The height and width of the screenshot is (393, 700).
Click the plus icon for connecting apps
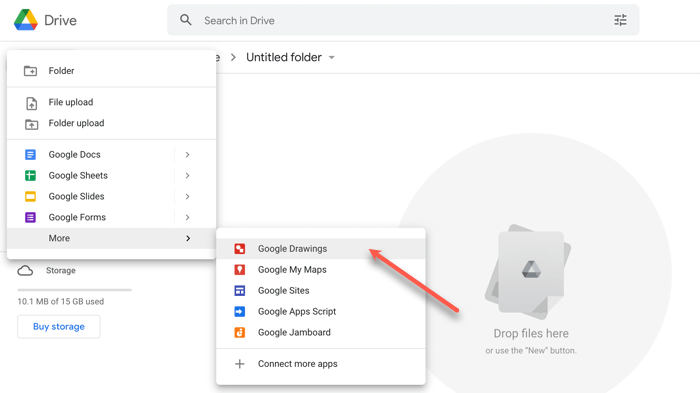(x=240, y=364)
